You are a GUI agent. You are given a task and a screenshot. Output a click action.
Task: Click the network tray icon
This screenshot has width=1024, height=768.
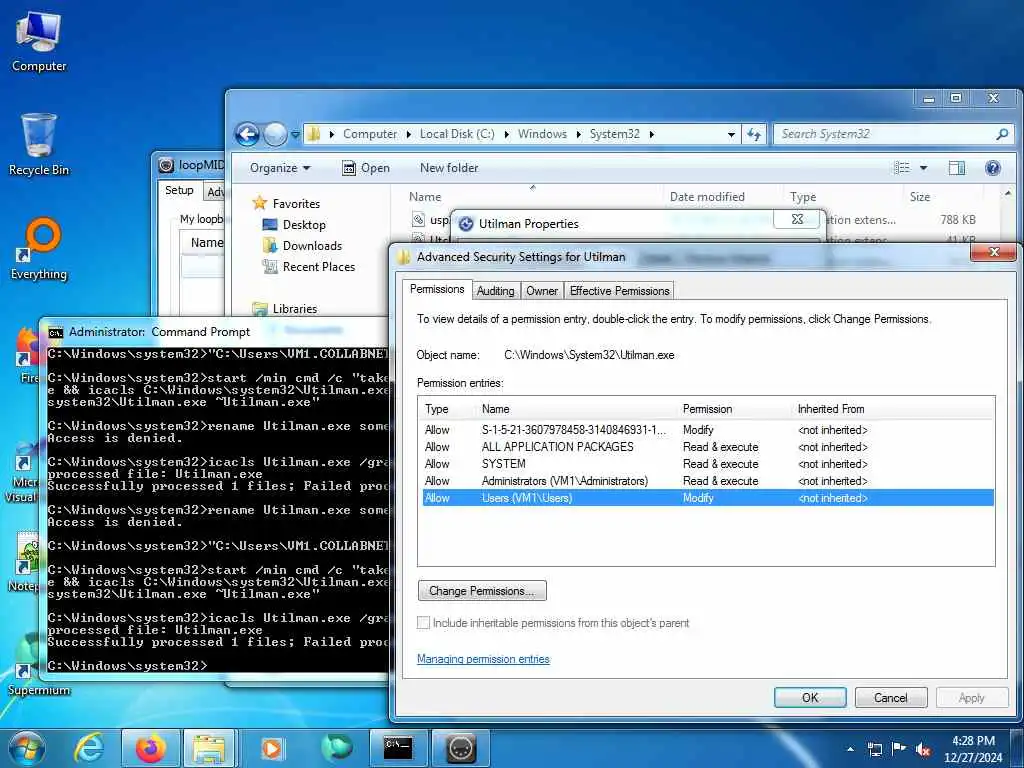pyautogui.click(x=874, y=749)
